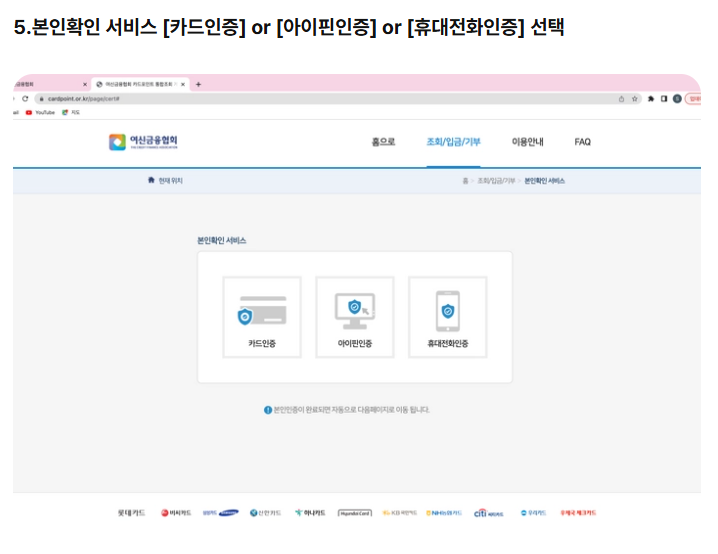Click the Hyundai Card logo in the footer
This screenshot has width=718, height=554.
pos(355,513)
